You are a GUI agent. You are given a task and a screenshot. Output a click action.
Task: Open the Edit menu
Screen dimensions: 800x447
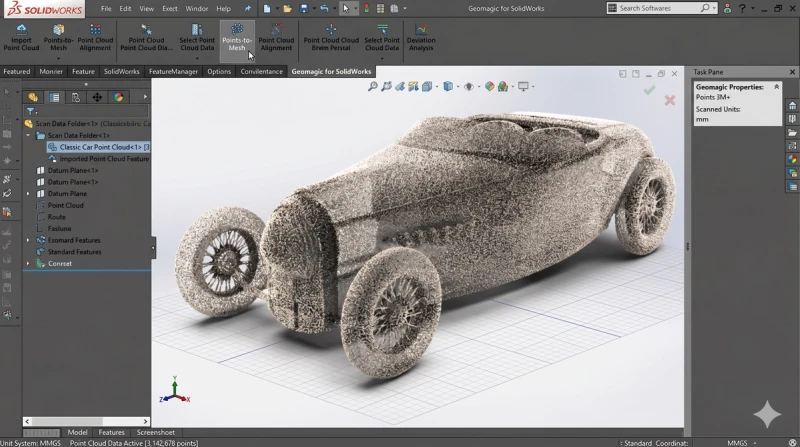click(125, 8)
